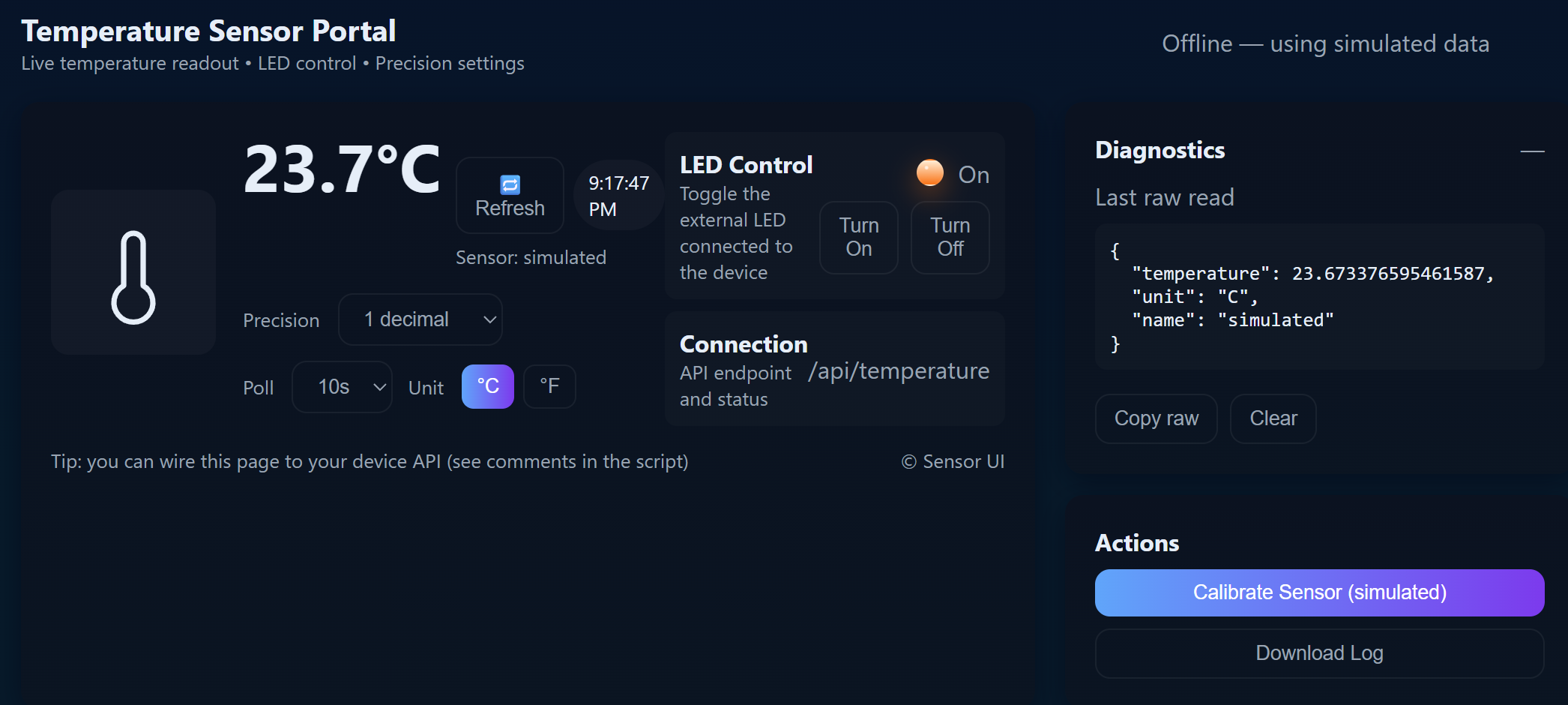Click the /api/temperature endpoint text

pyautogui.click(x=898, y=371)
